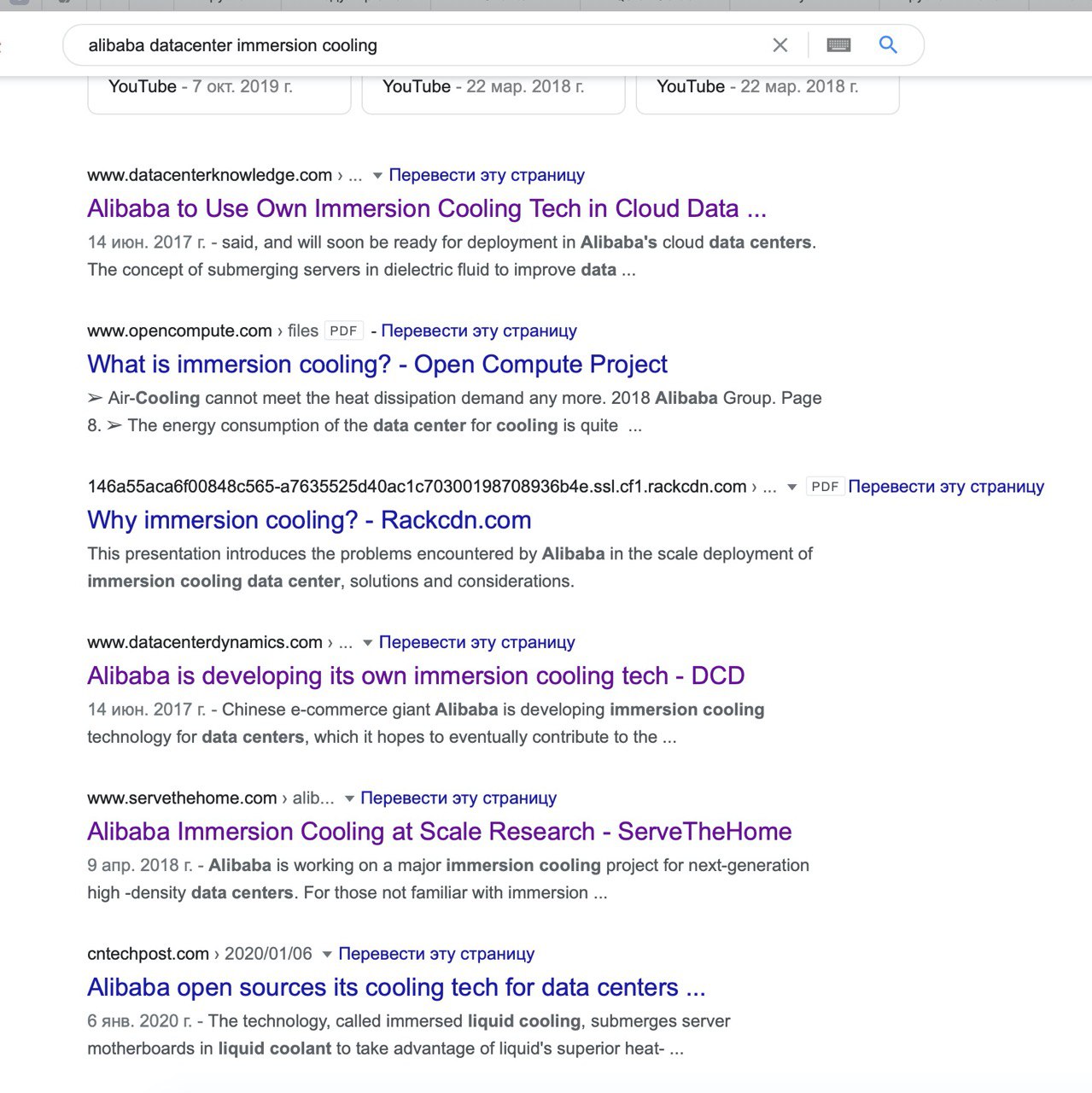
Task: Translate the servethehome.com result page
Action: (458, 798)
